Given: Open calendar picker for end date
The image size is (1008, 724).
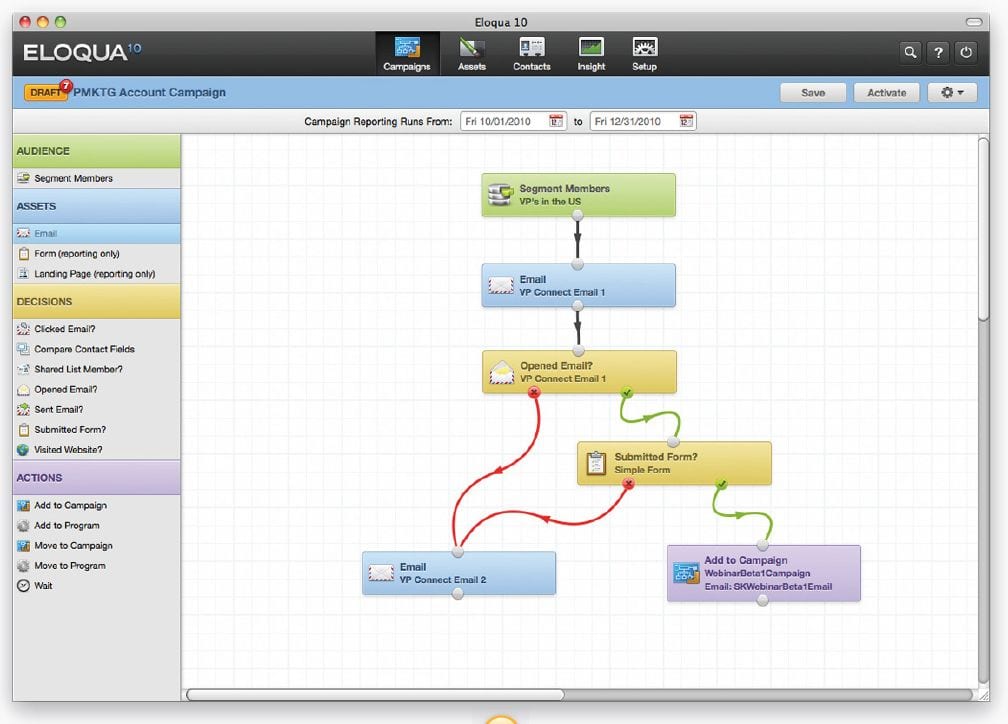Looking at the screenshot, I should (x=685, y=121).
